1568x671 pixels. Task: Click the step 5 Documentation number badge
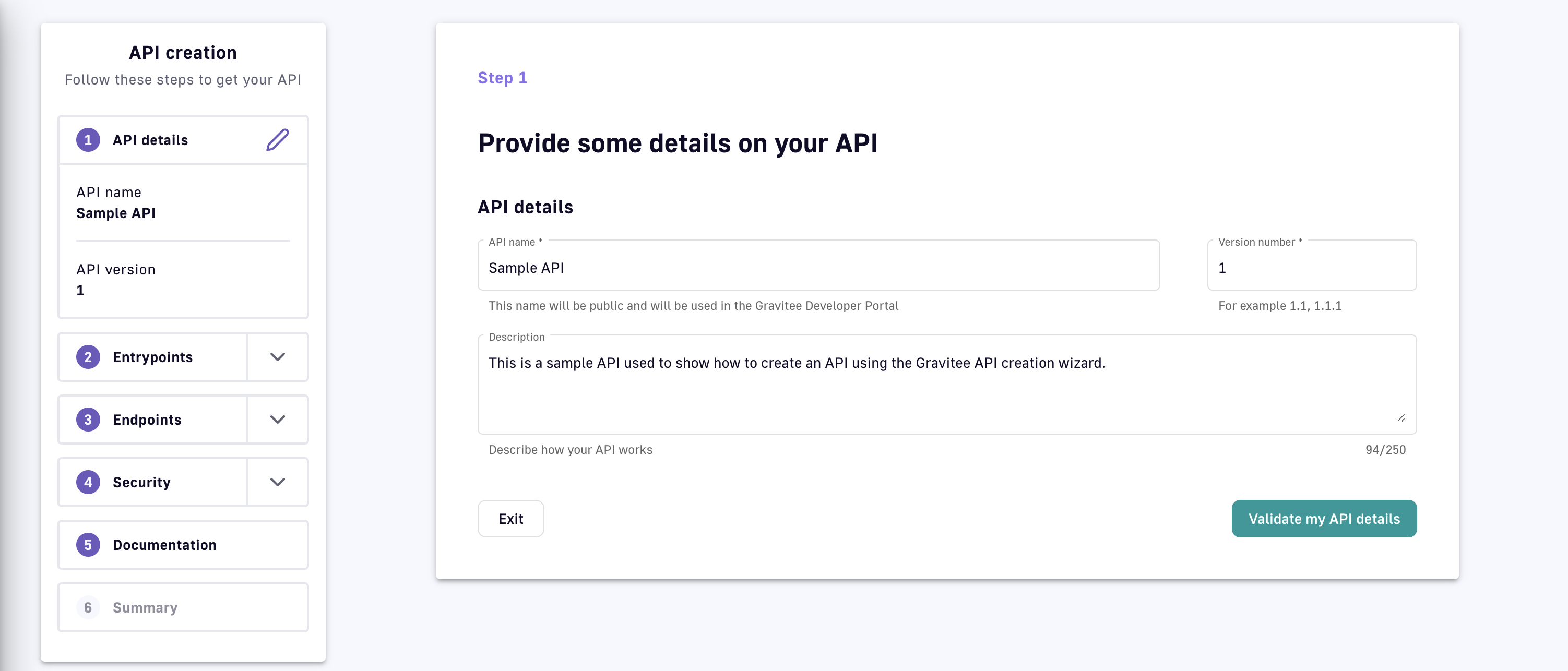(88, 545)
